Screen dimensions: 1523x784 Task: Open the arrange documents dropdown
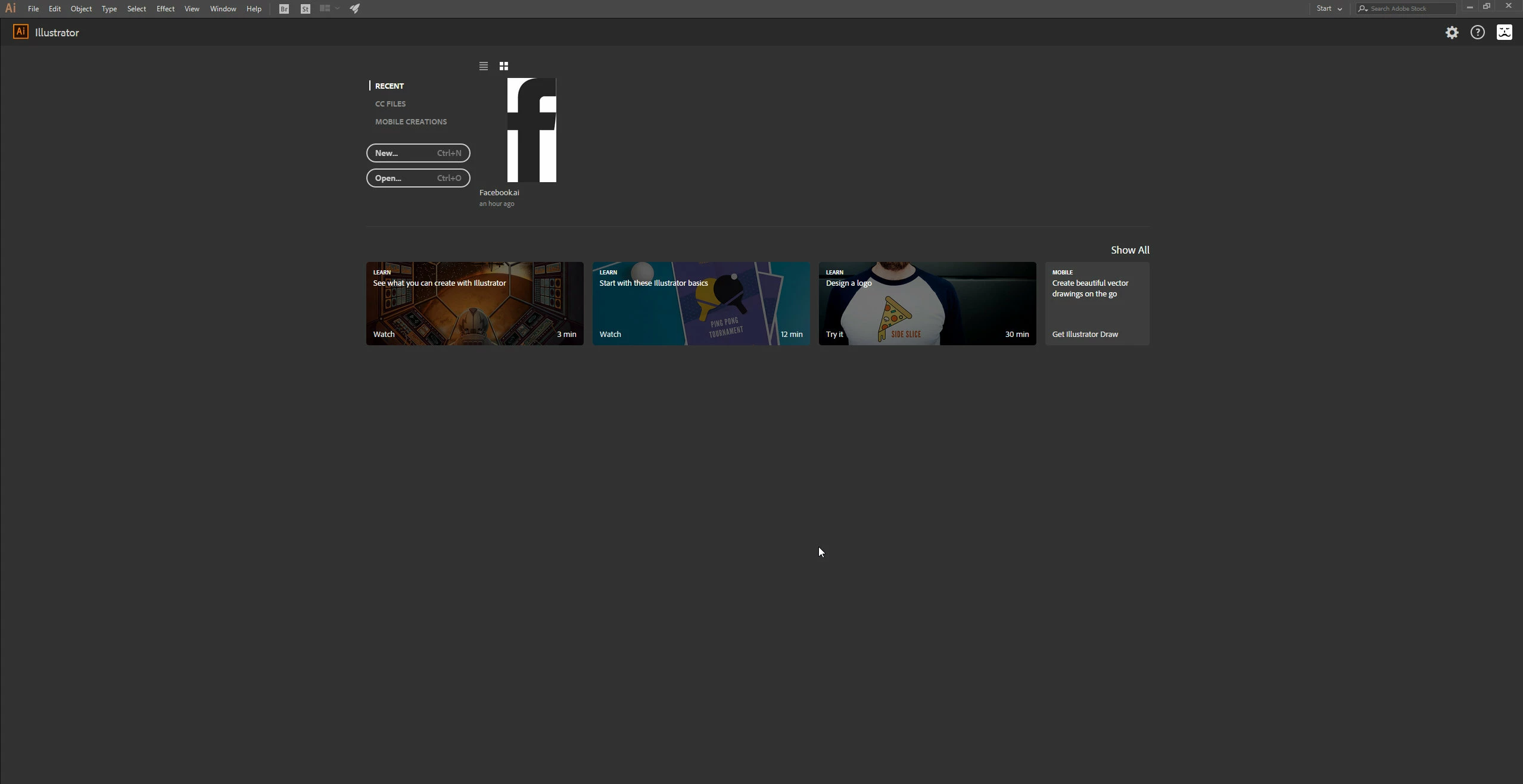point(329,9)
